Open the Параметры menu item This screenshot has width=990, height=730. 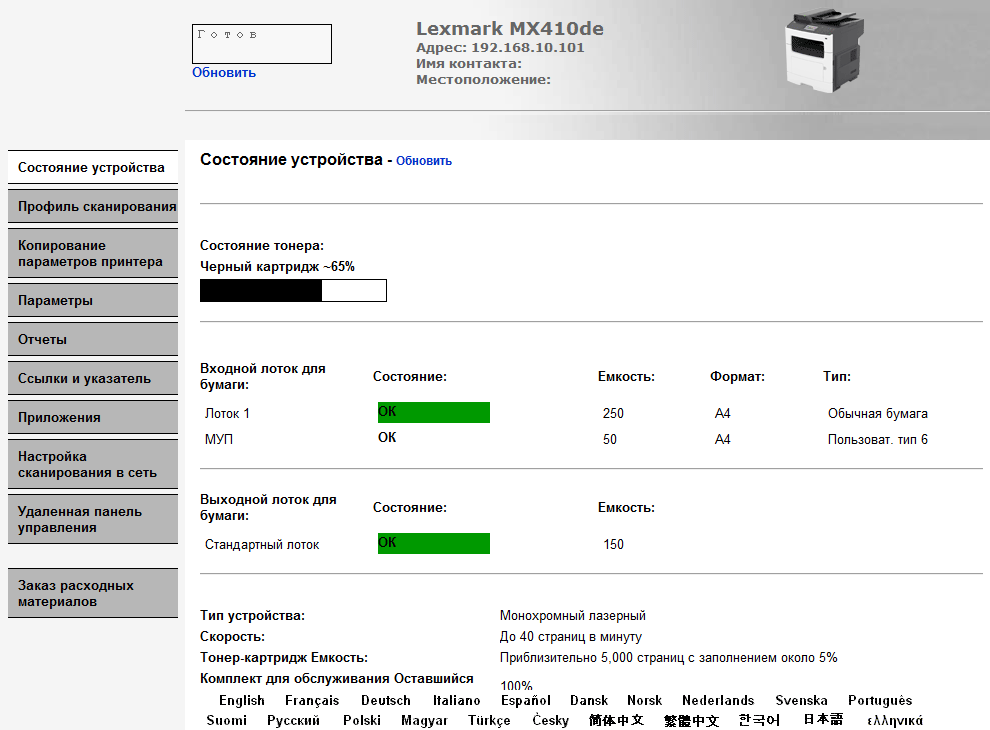[x=92, y=299]
